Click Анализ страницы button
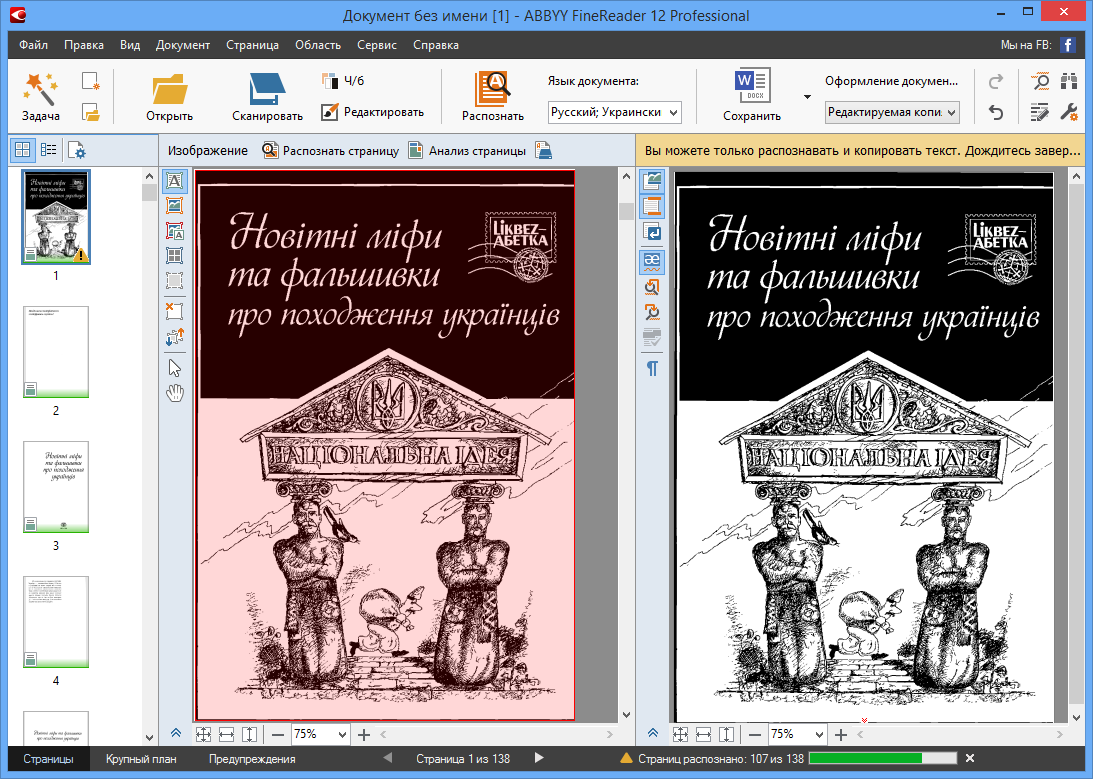 [467, 150]
